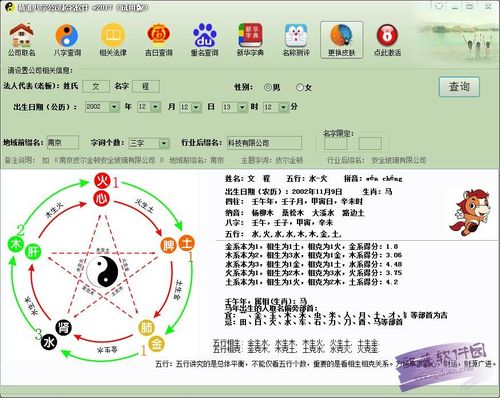The height and width of the screenshot is (398, 500).
Task: Click the red 火 circle
Action: 102,181
